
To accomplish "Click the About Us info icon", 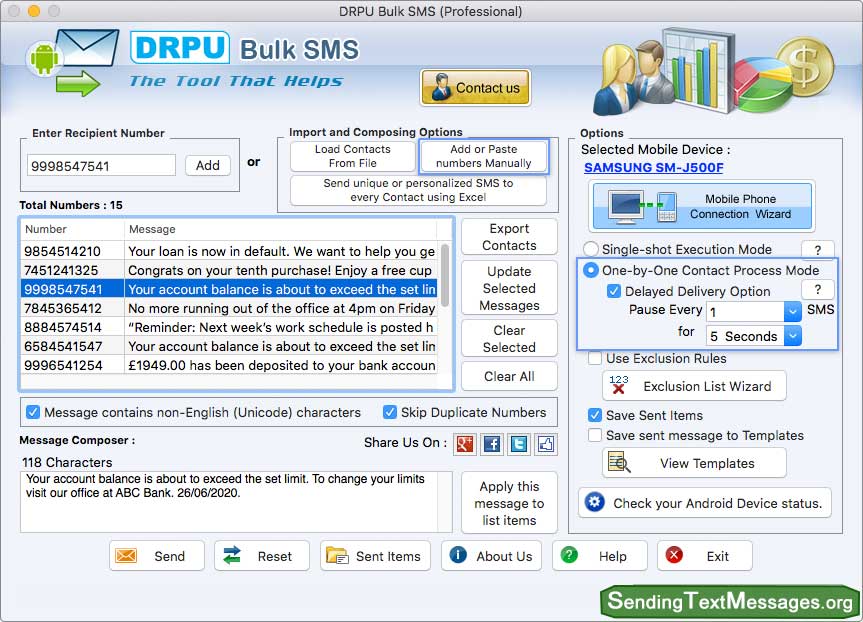I will [x=458, y=555].
